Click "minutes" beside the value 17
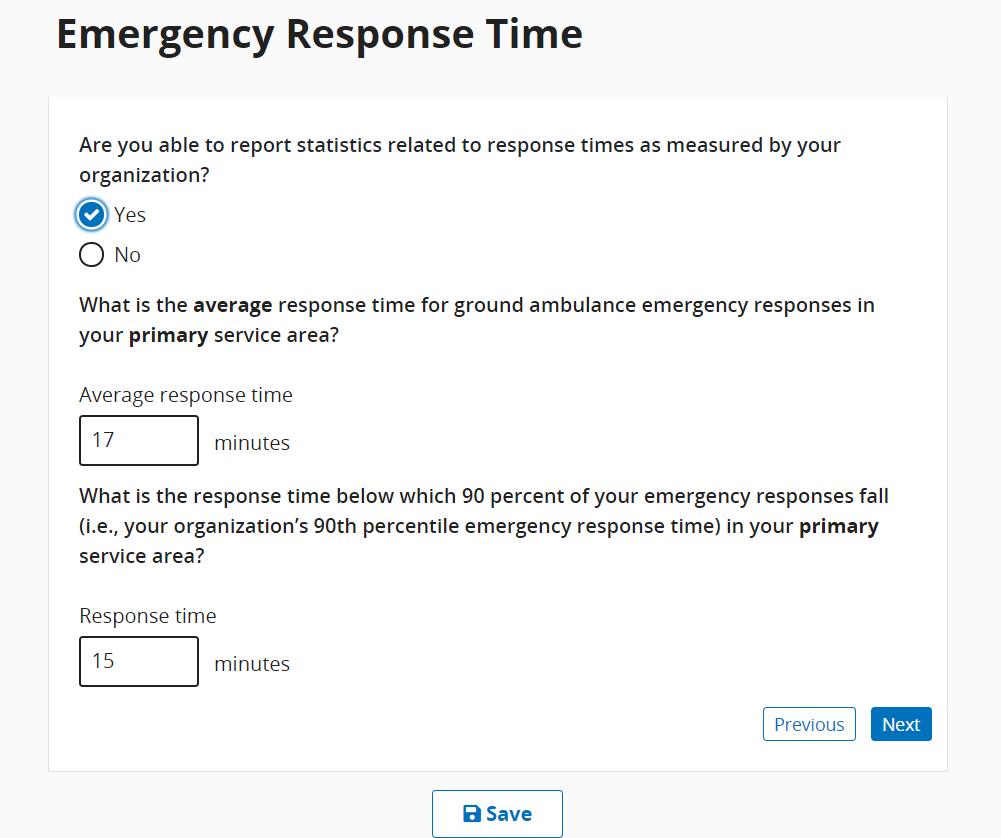 coord(252,443)
